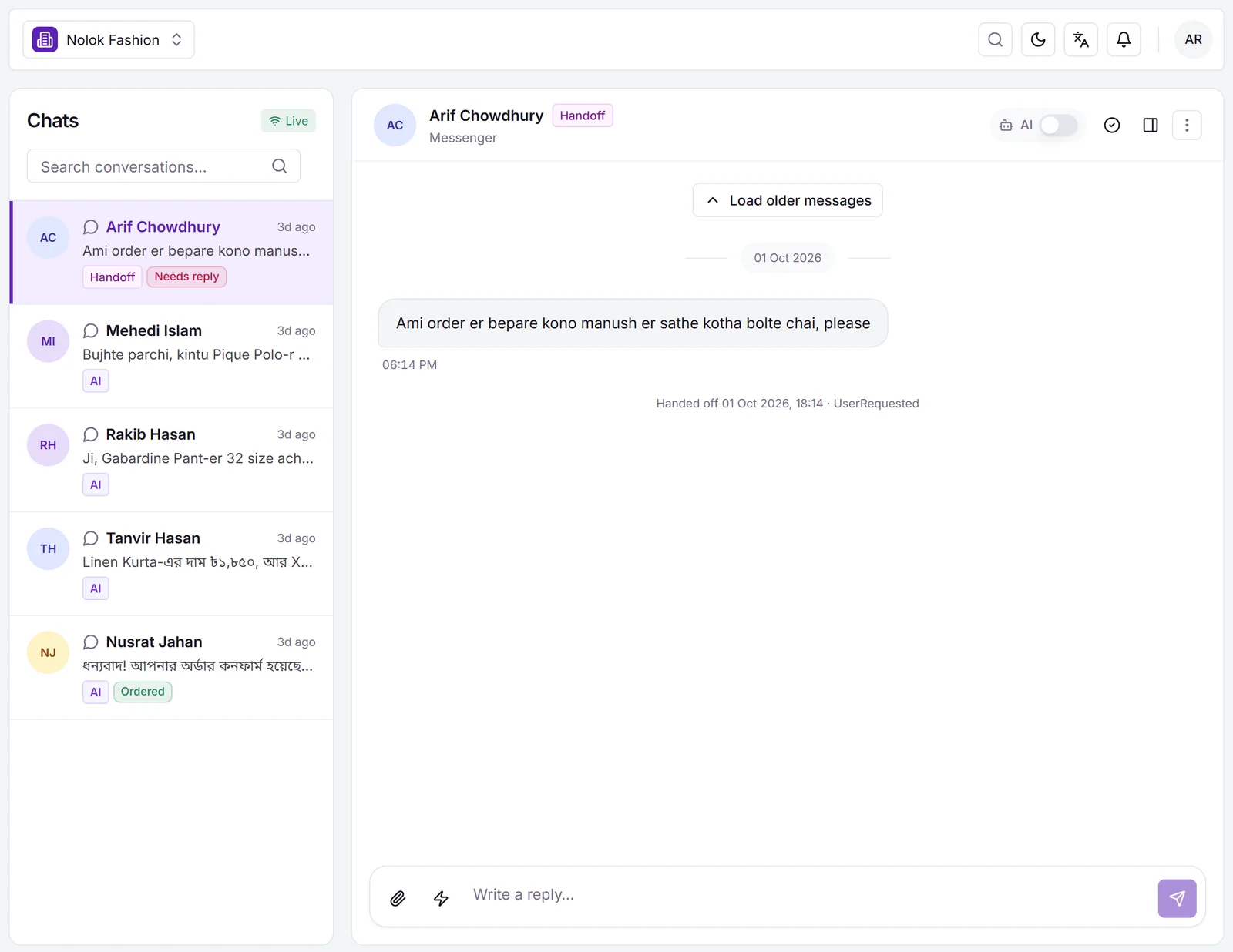The width and height of the screenshot is (1233, 952).
Task: Toggle the AI switch on
Action: [x=1058, y=125]
